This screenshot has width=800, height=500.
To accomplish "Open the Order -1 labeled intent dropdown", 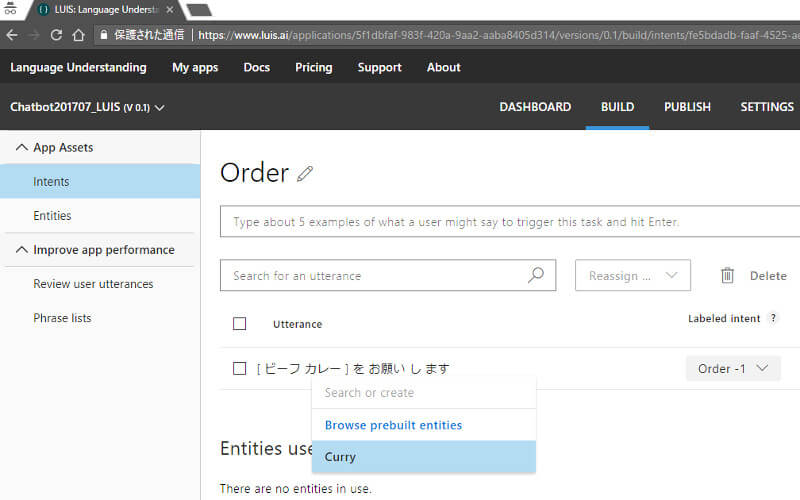I will [x=733, y=368].
